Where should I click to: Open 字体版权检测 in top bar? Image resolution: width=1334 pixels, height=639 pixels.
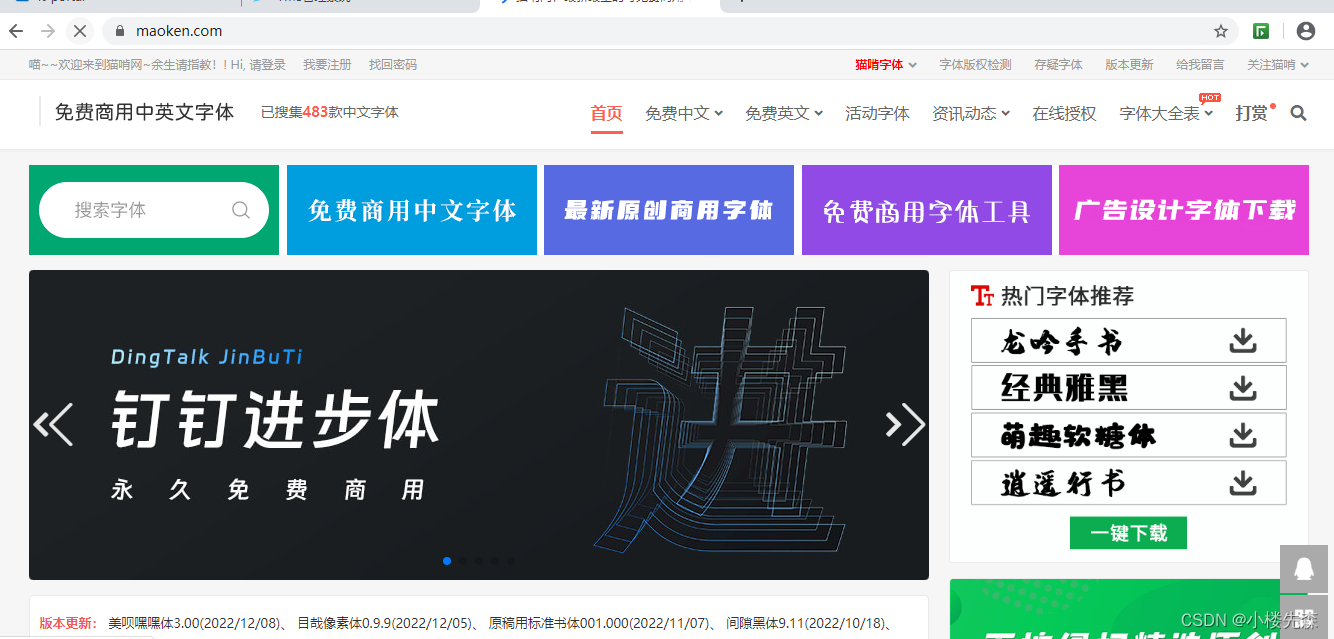975,65
